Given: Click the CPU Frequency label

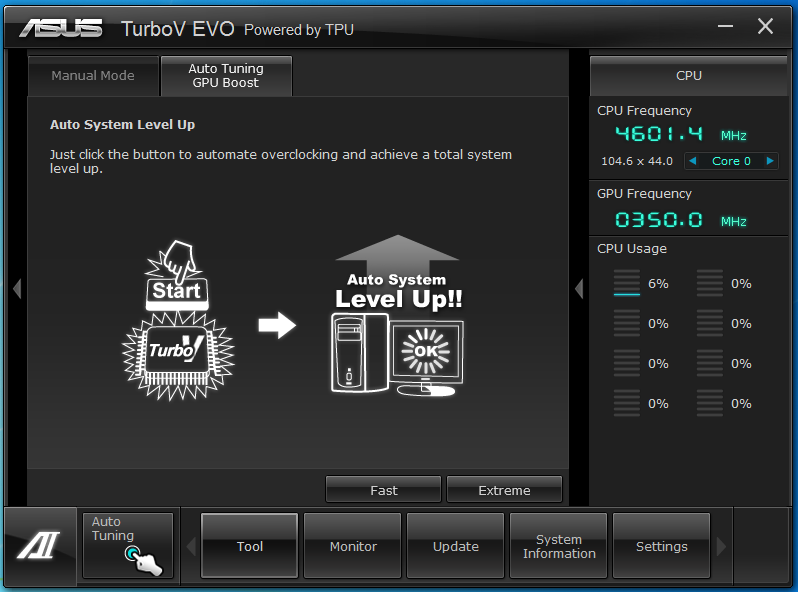Looking at the screenshot, I should (x=644, y=110).
